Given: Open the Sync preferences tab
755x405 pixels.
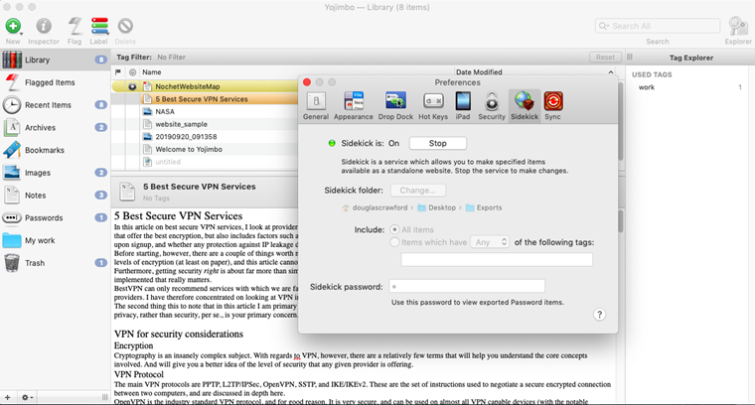Looking at the screenshot, I should 553,106.
